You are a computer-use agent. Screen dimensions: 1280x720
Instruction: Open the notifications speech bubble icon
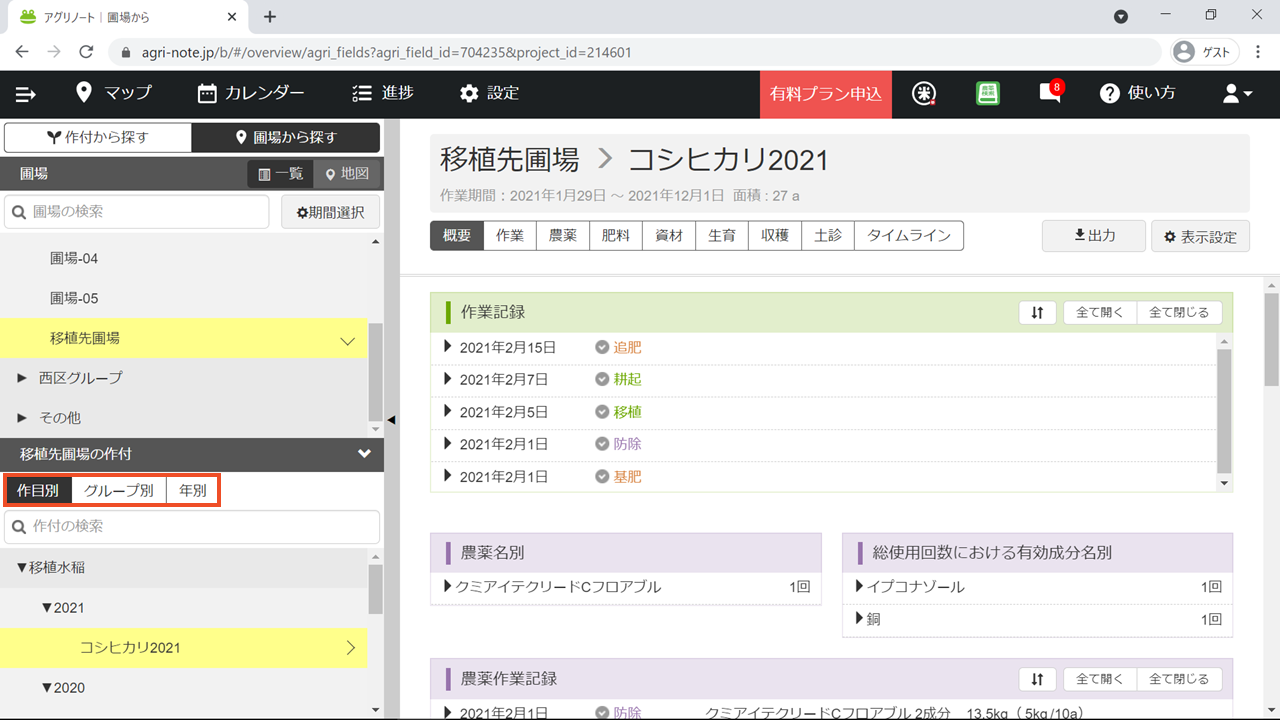pyautogui.click(x=1050, y=93)
